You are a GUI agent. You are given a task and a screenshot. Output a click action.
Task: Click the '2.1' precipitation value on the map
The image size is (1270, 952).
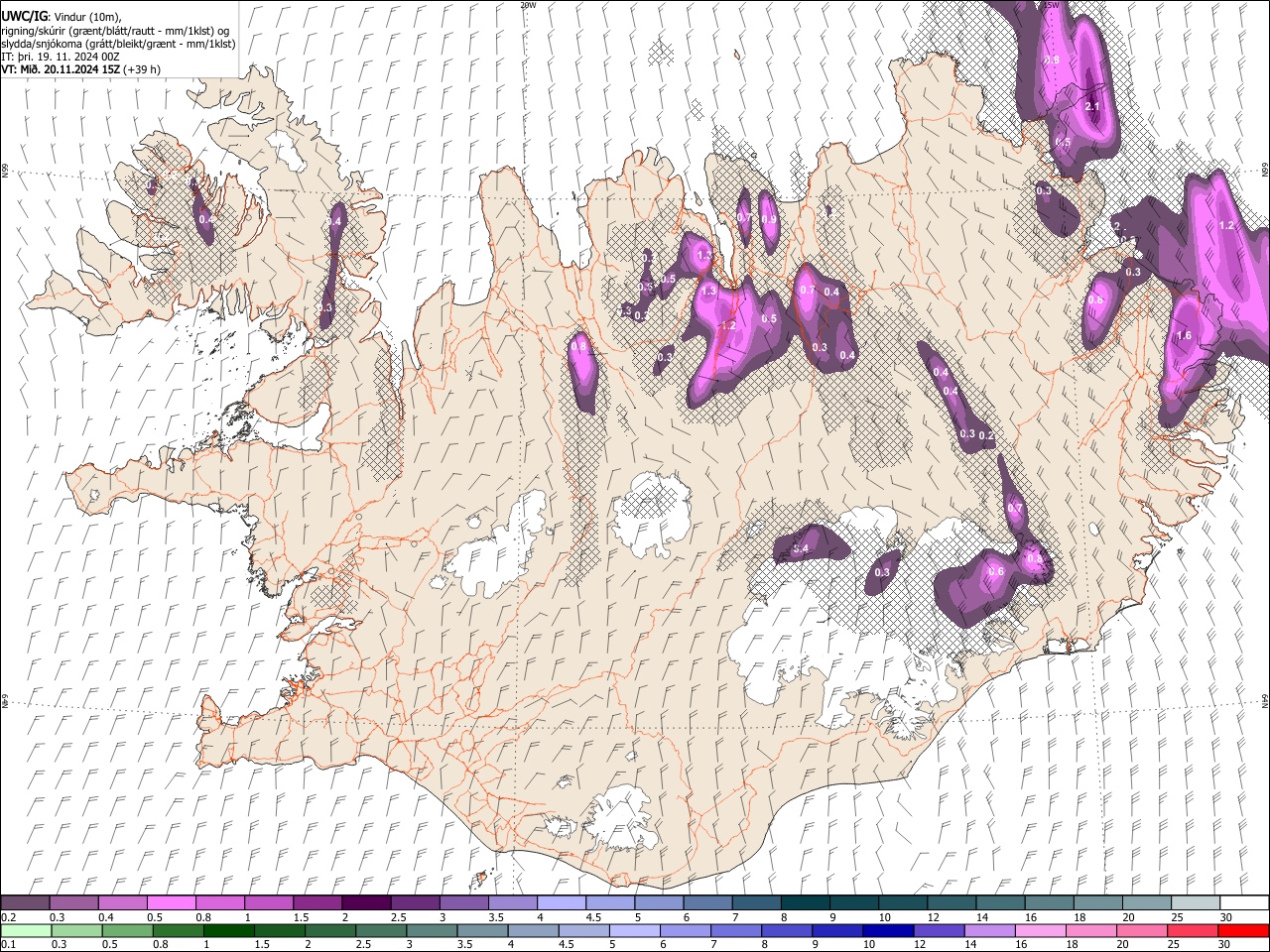pyautogui.click(x=1093, y=106)
